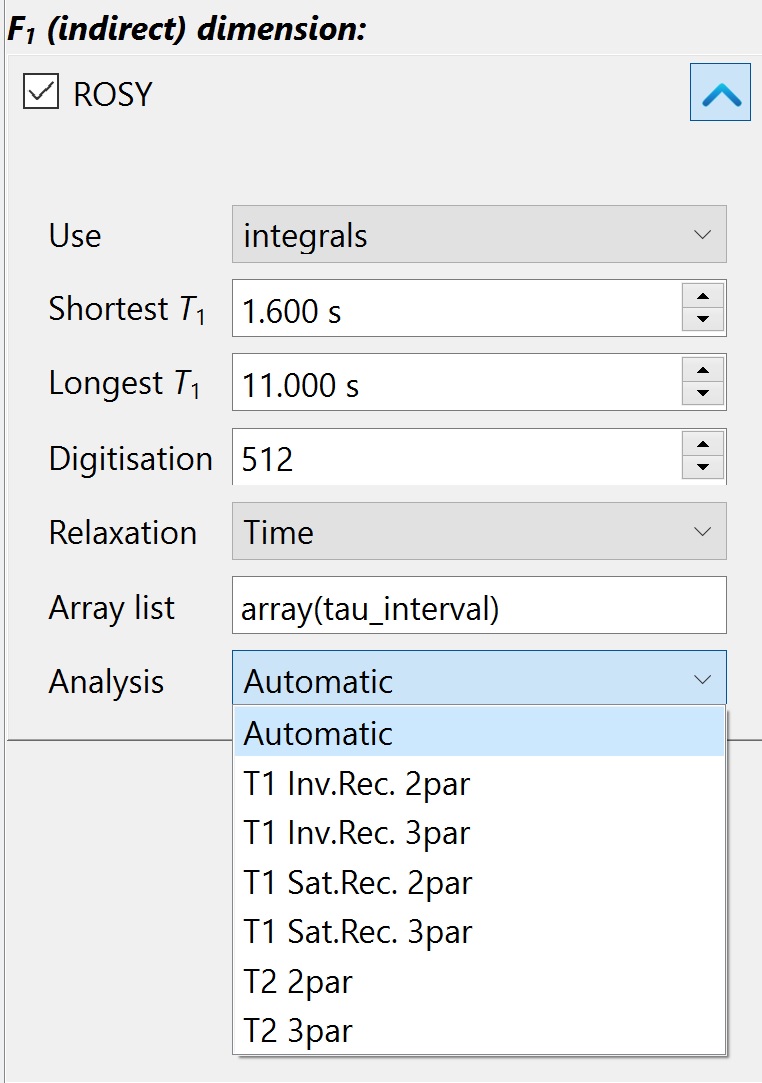
Task: Pick T2 2par from the list
Action: pos(479,982)
